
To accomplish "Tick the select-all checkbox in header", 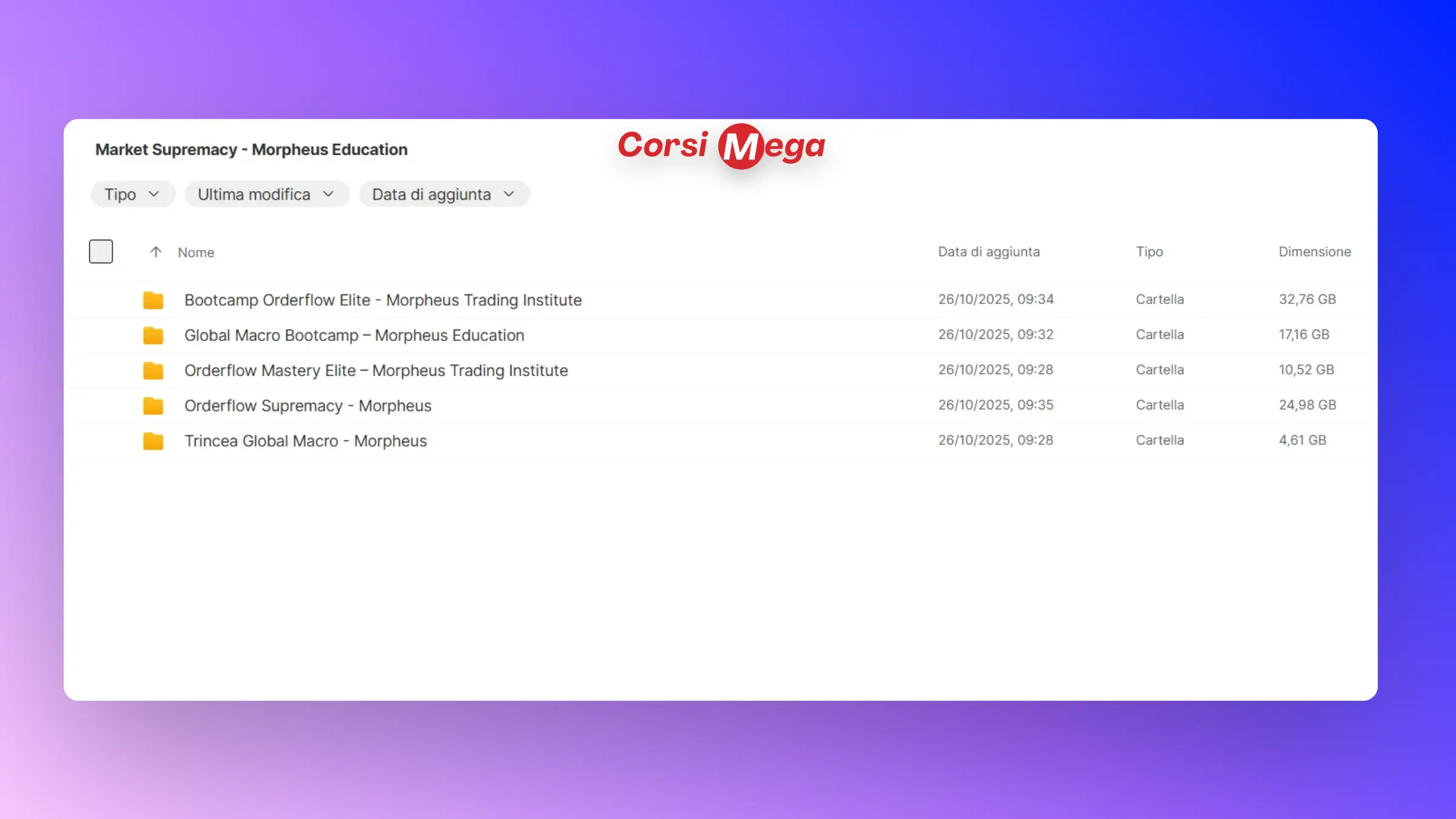I will (101, 251).
